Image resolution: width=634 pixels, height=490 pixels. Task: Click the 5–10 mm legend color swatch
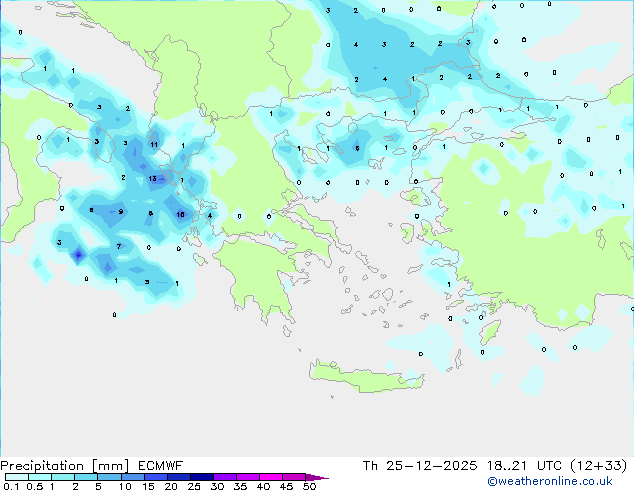tap(109, 477)
